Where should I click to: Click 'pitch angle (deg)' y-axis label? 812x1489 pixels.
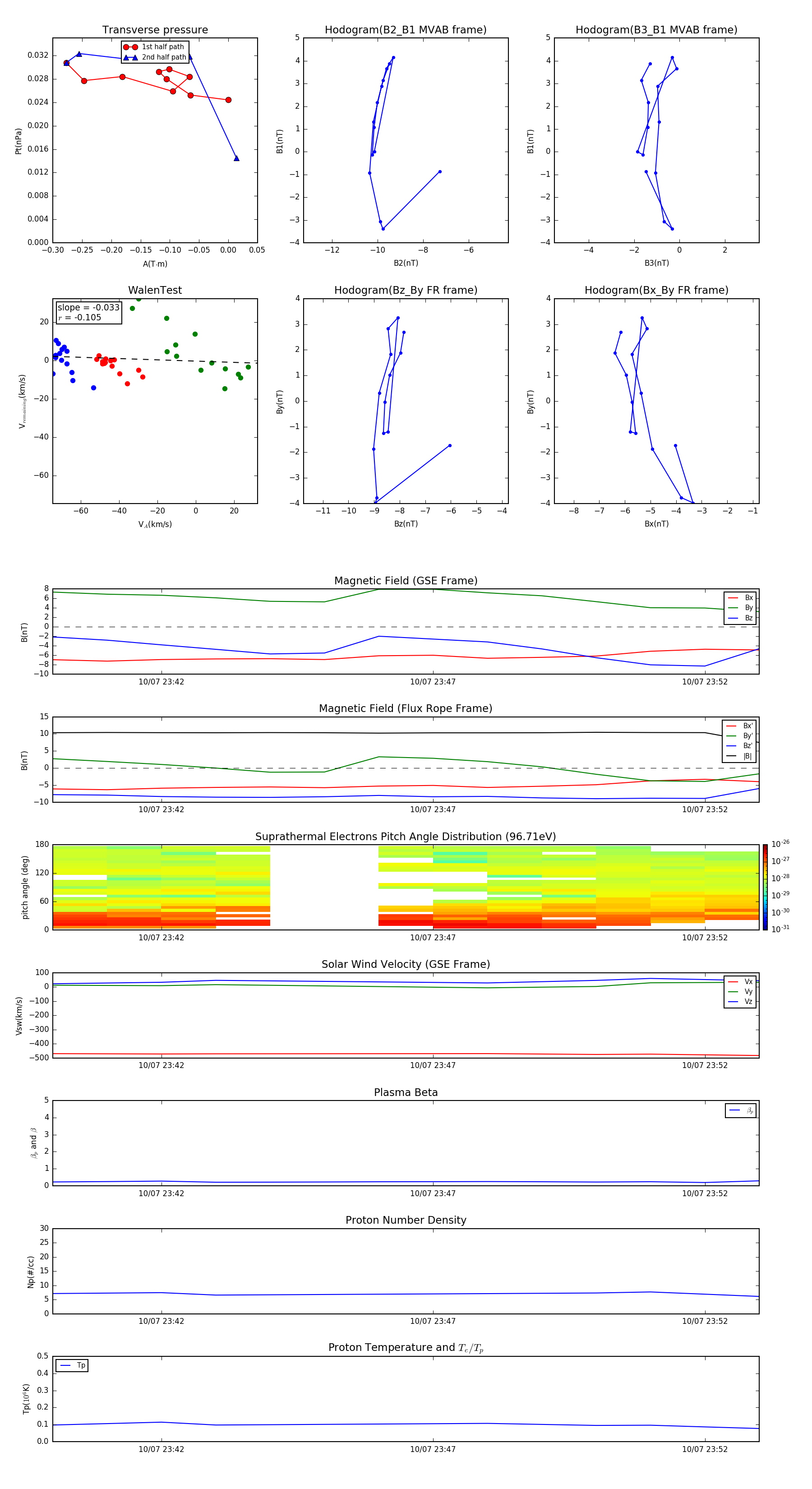click(x=25, y=887)
